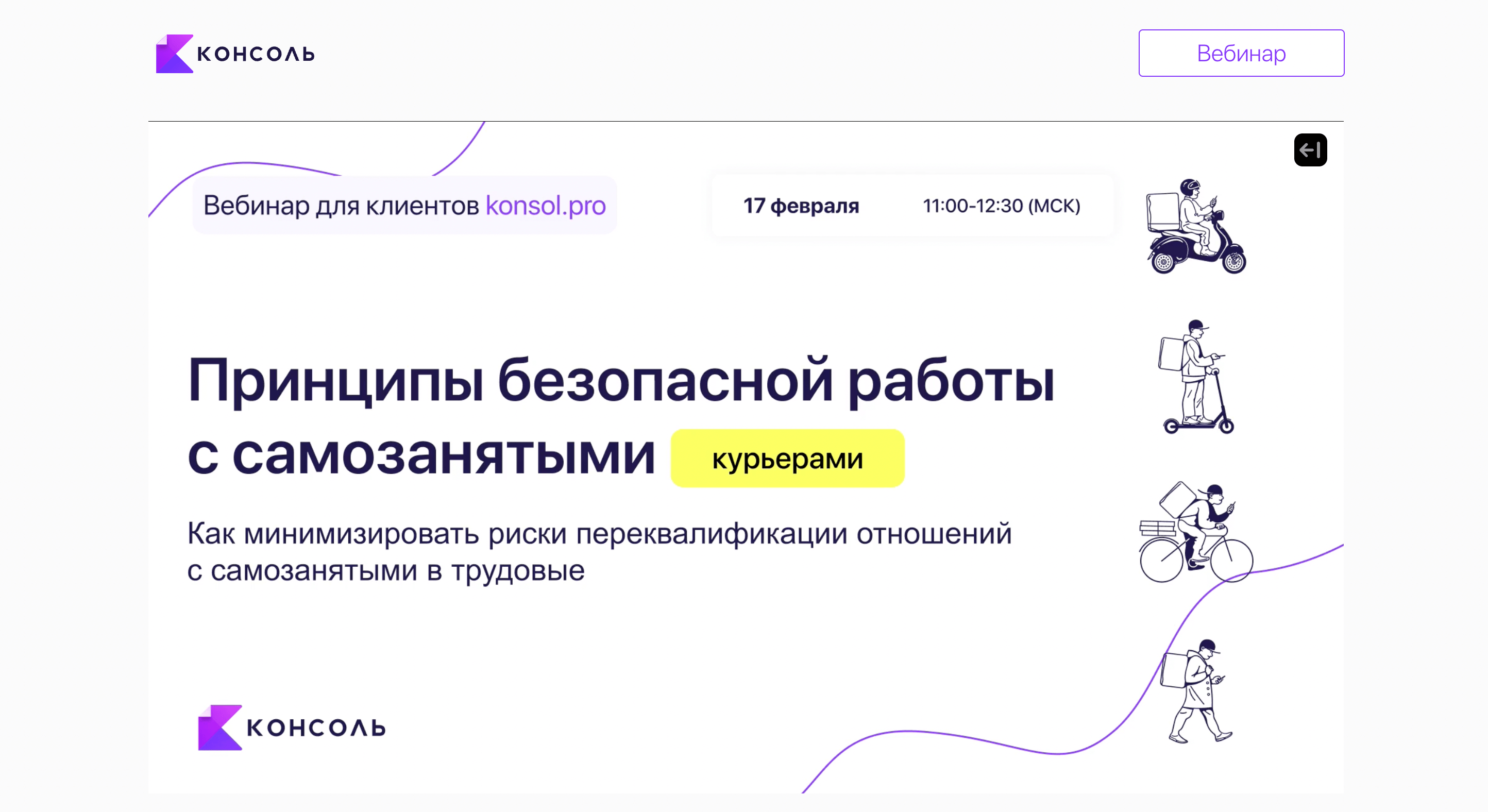Click the Консоль logo at banner bottom
1488x812 pixels.
pyautogui.click(x=292, y=727)
